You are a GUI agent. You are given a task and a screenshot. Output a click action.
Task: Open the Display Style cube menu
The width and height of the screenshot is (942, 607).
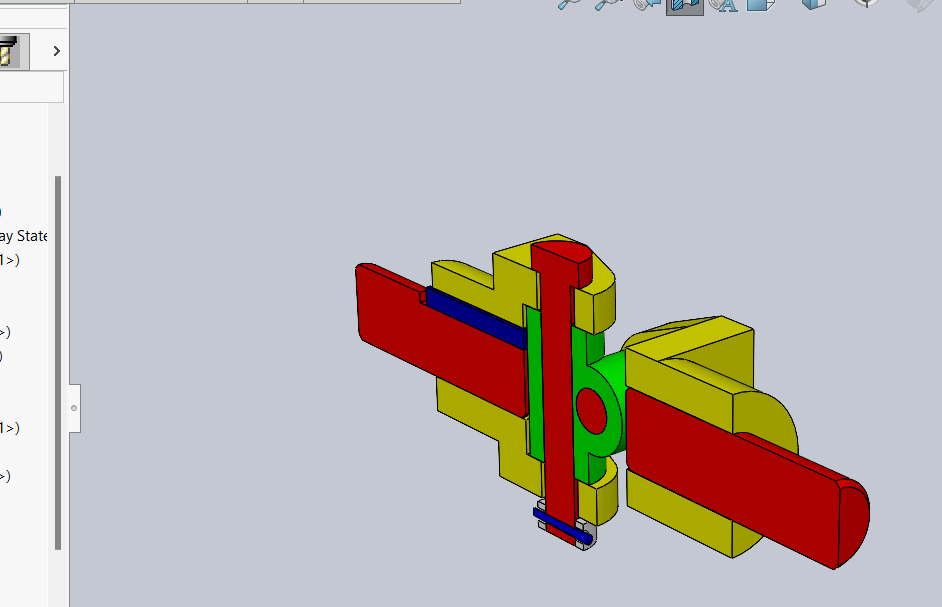click(x=813, y=4)
